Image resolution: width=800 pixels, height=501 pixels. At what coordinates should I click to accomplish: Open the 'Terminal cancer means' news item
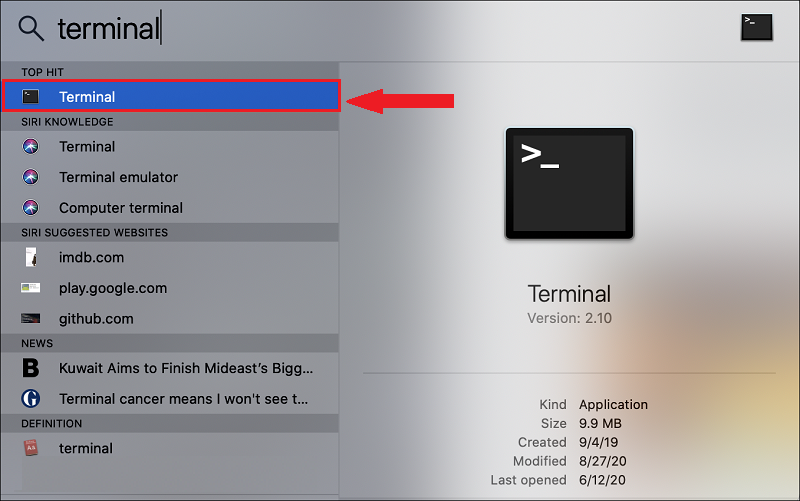pyautogui.click(x=185, y=398)
